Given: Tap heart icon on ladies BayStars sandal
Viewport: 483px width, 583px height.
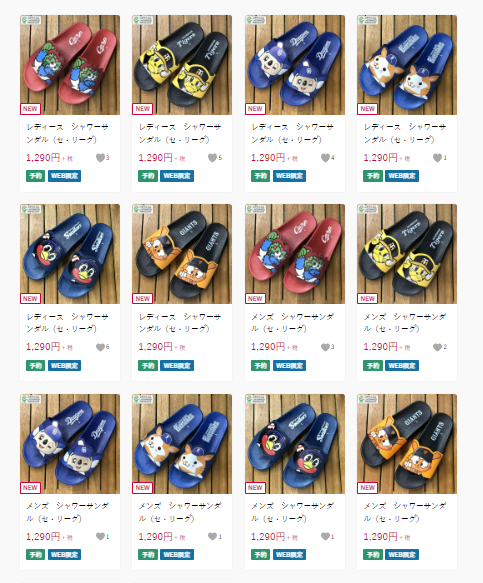Looking at the screenshot, I should point(438,158).
